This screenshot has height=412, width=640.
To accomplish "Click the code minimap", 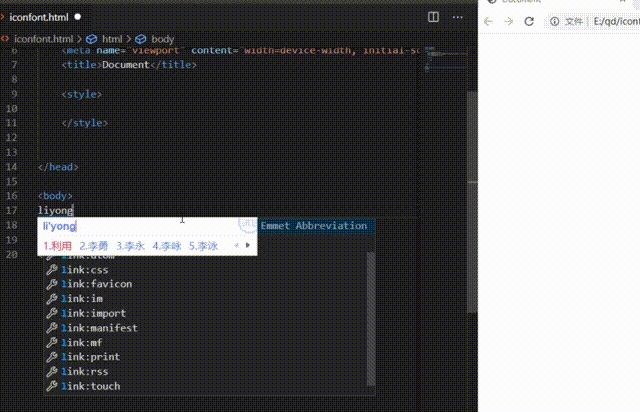I will pyautogui.click(x=446, y=60).
